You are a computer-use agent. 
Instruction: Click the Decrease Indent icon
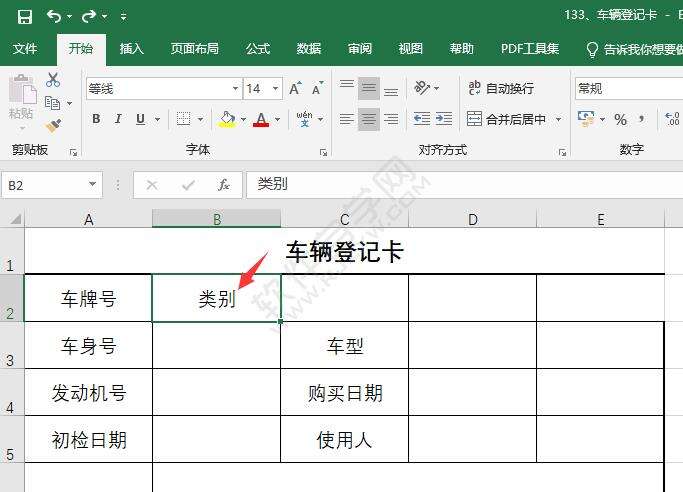click(x=422, y=119)
